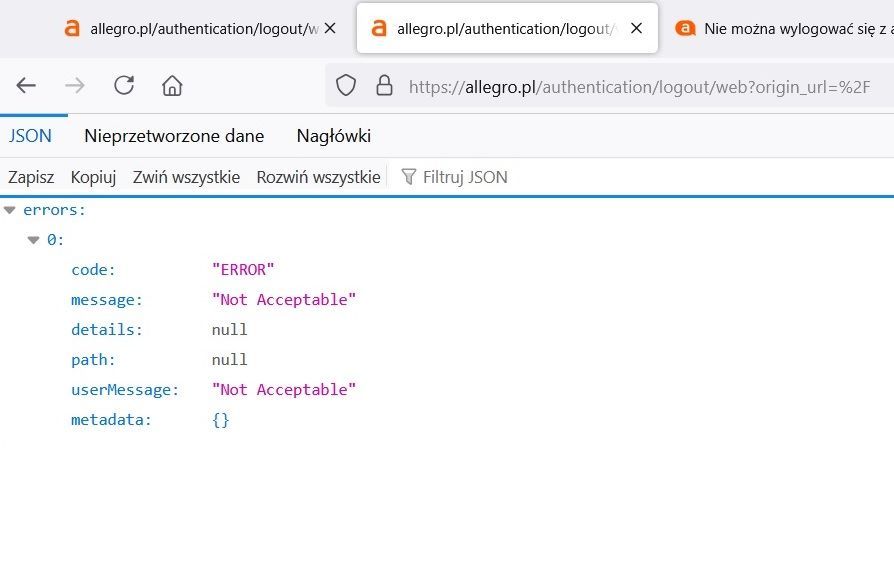Click the active tab's Allegro favicon
The width and height of the screenshot is (894, 588).
(x=379, y=28)
